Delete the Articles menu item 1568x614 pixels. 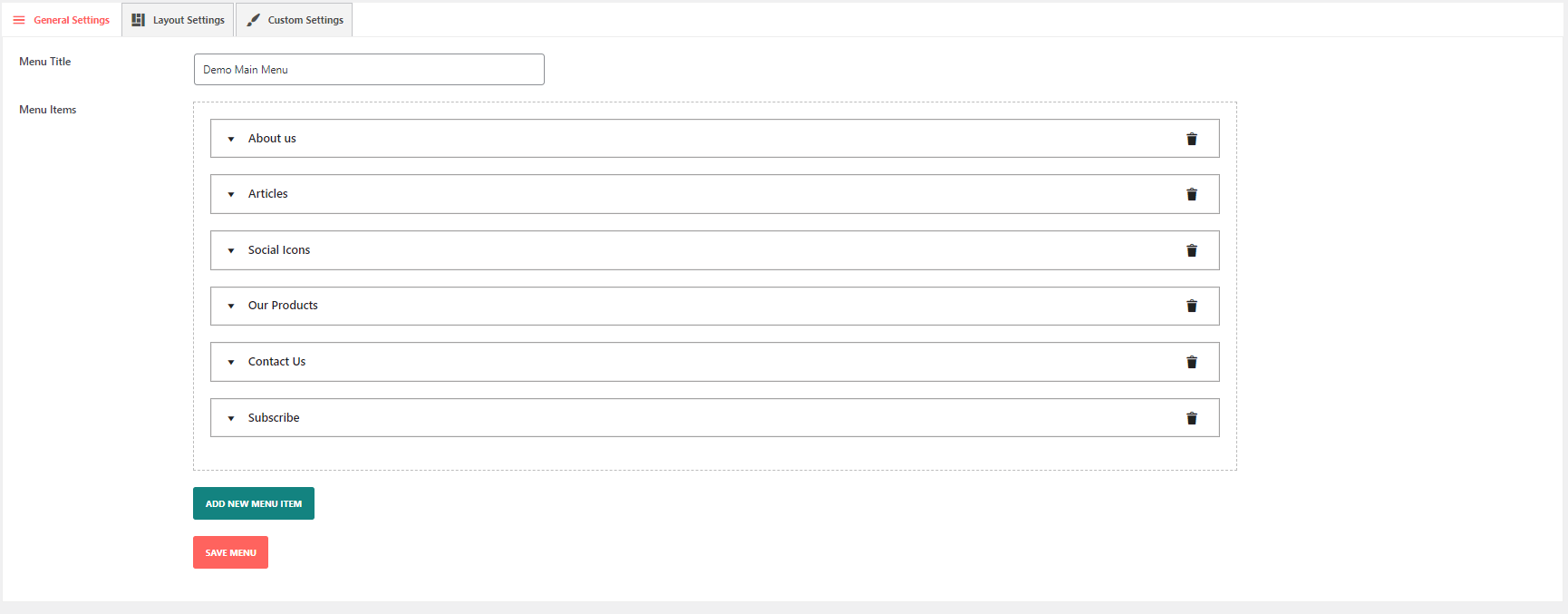(1191, 194)
